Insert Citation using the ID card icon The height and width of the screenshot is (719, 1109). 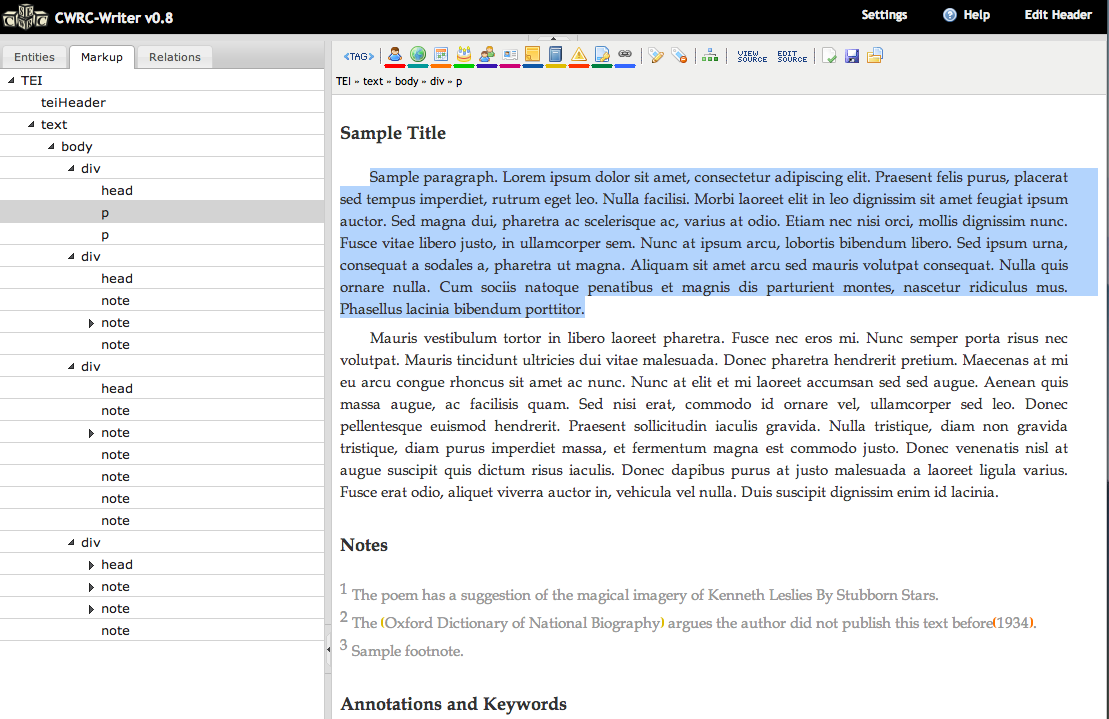pos(510,55)
